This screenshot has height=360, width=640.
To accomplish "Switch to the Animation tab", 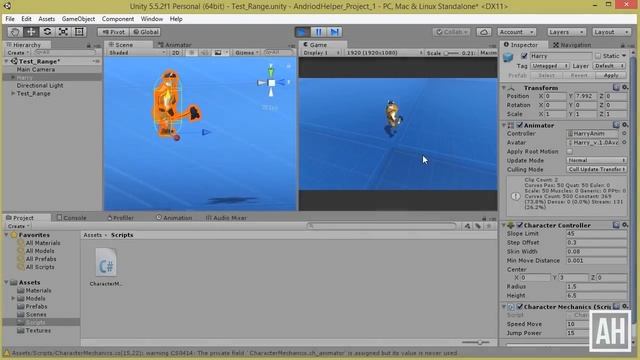I will [174, 218].
